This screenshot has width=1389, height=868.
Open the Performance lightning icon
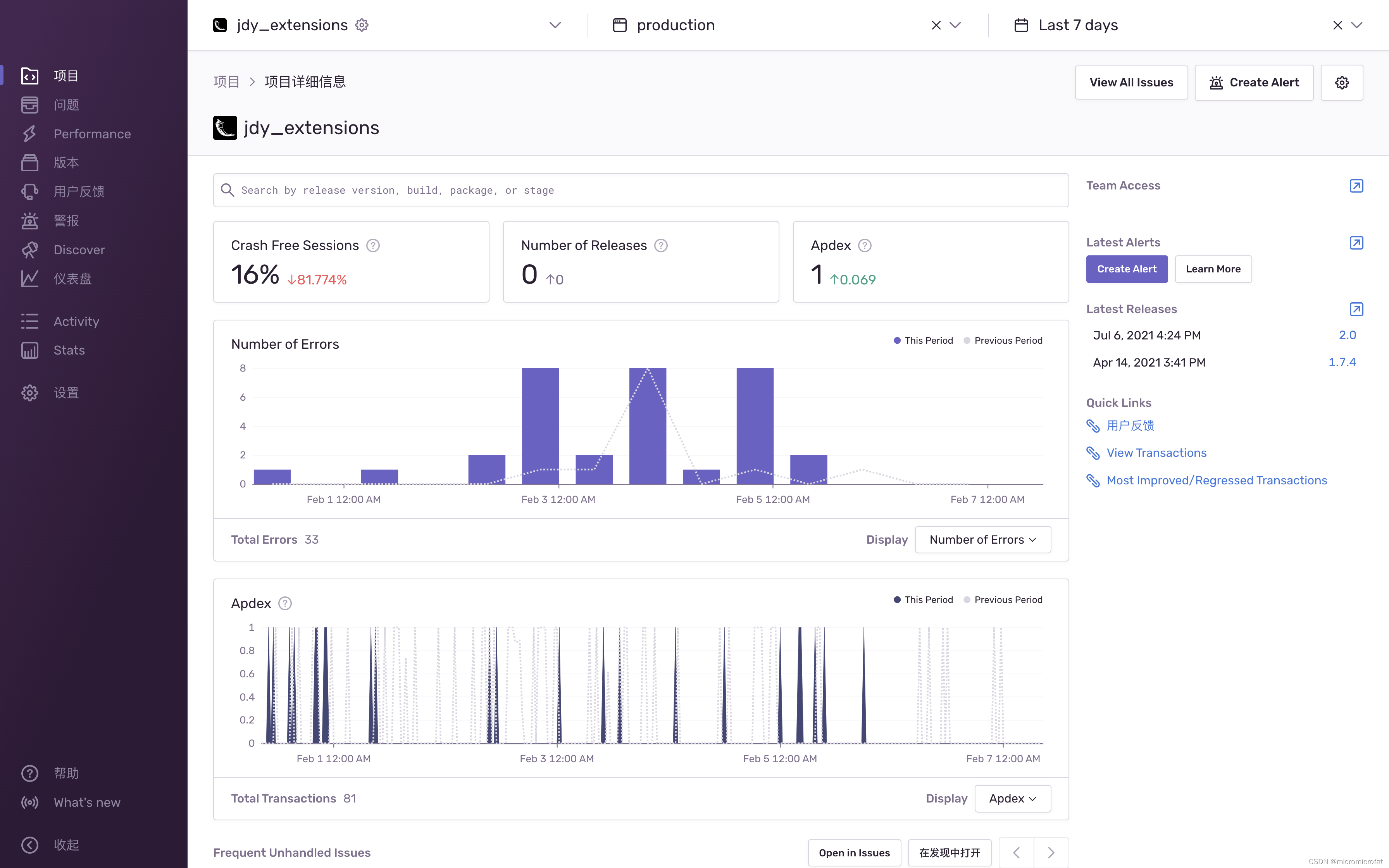pos(30,134)
